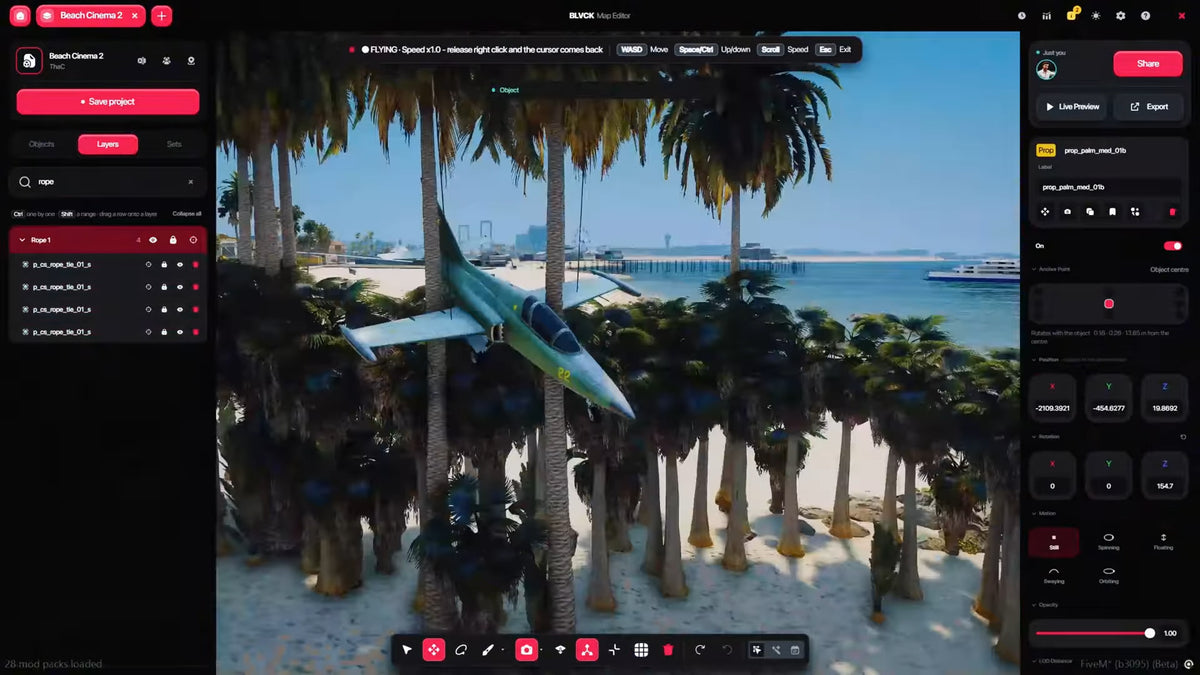Toggle lock on second p_cs_rope_tie_01_s item
1200x675 pixels.
pos(164,287)
